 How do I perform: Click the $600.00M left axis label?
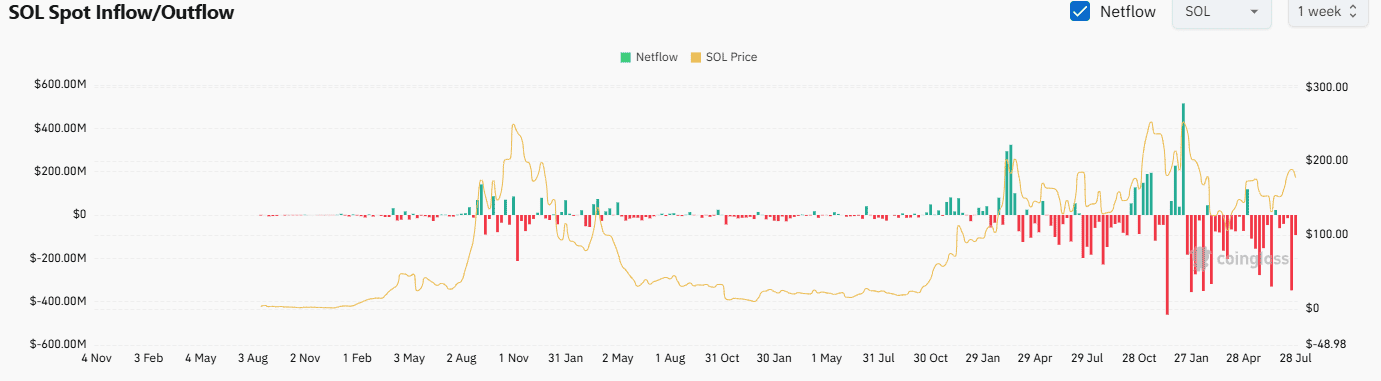[59, 86]
